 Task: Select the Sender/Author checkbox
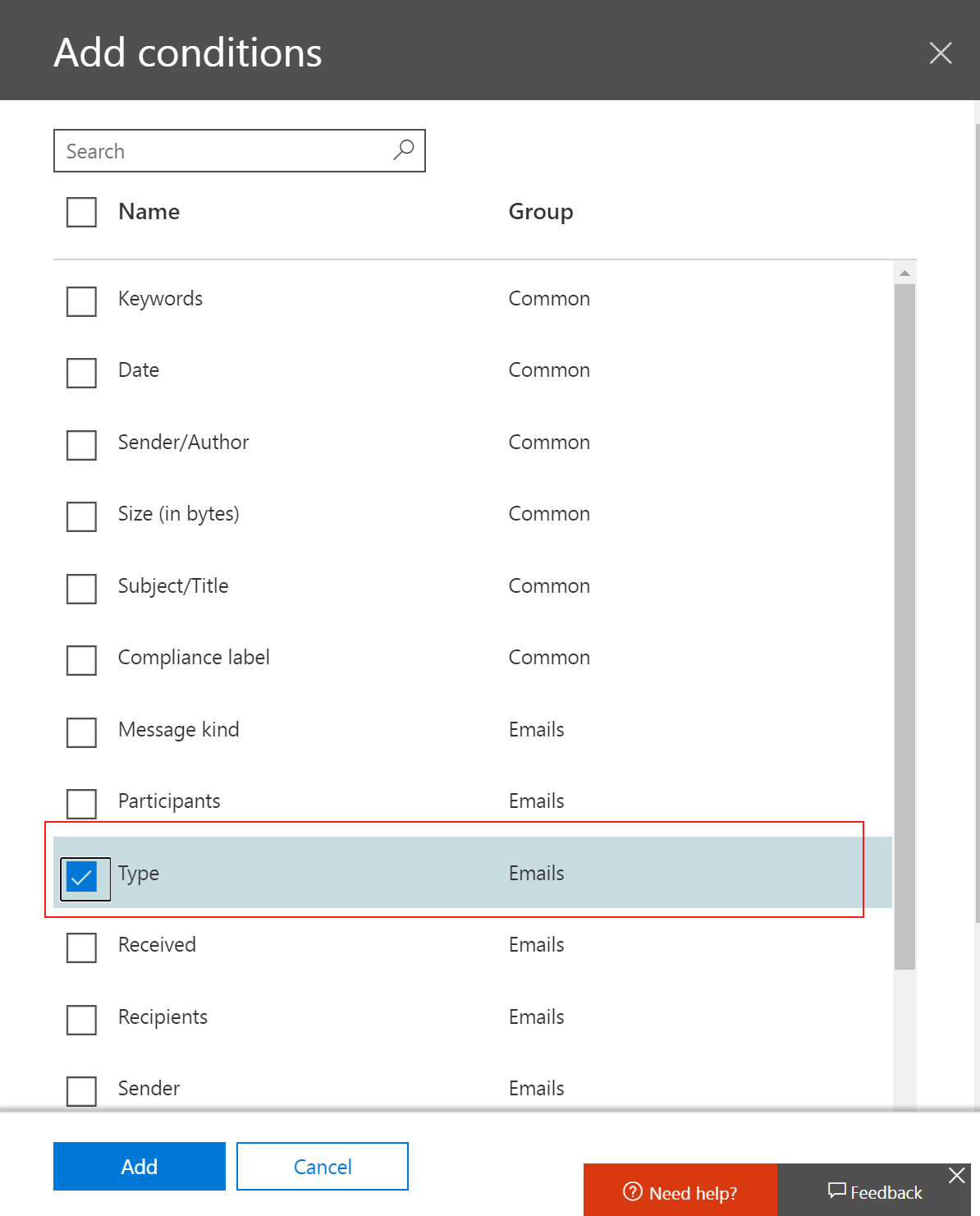point(81,445)
